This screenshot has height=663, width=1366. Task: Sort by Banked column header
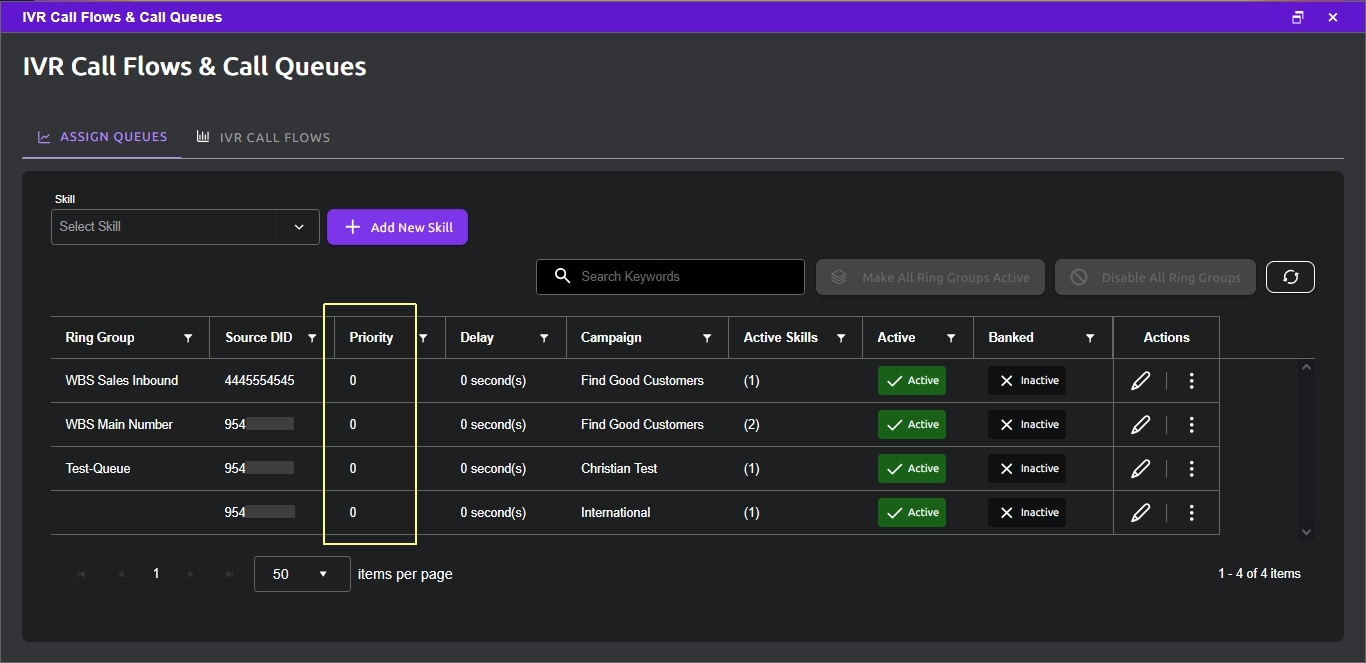[x=1011, y=338]
